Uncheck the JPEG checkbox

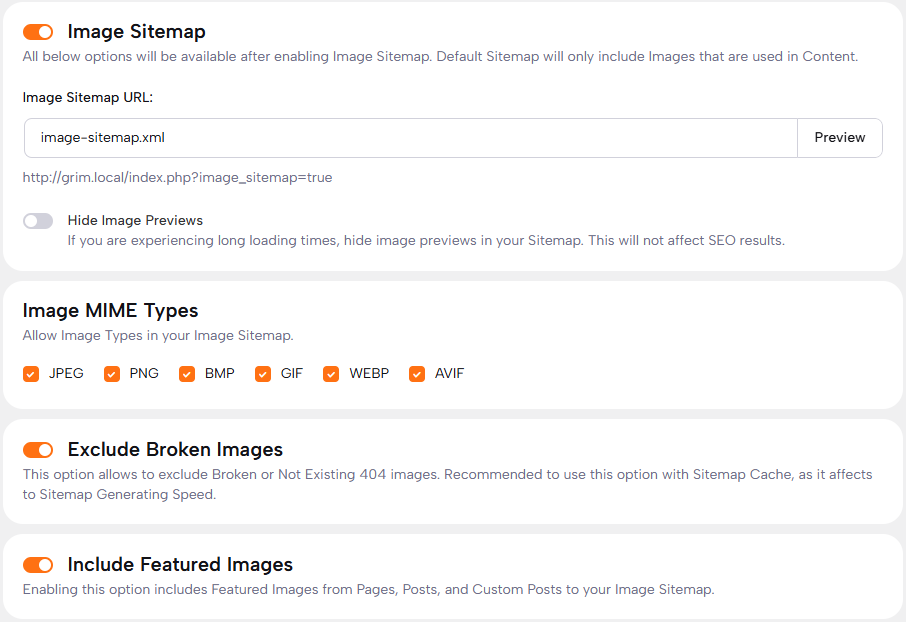(31, 374)
